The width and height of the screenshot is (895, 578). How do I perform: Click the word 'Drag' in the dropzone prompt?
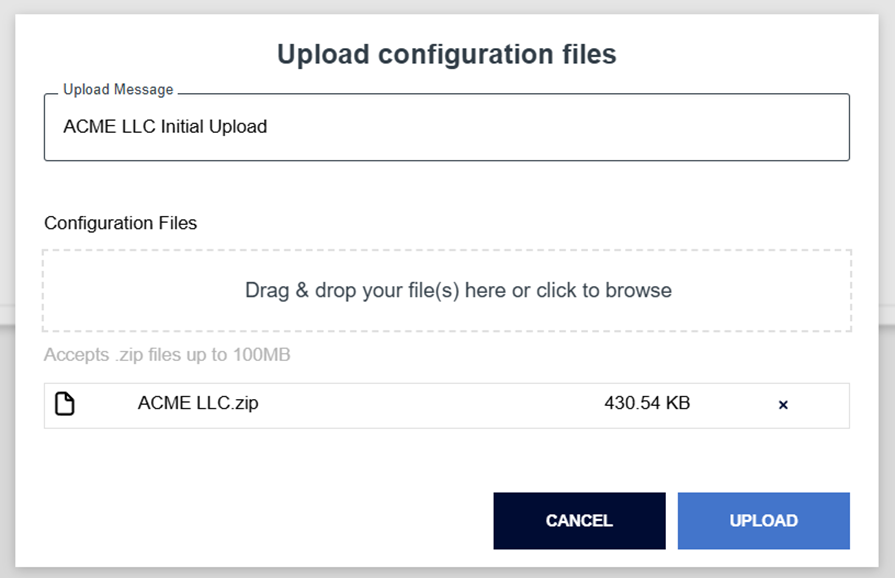266,291
